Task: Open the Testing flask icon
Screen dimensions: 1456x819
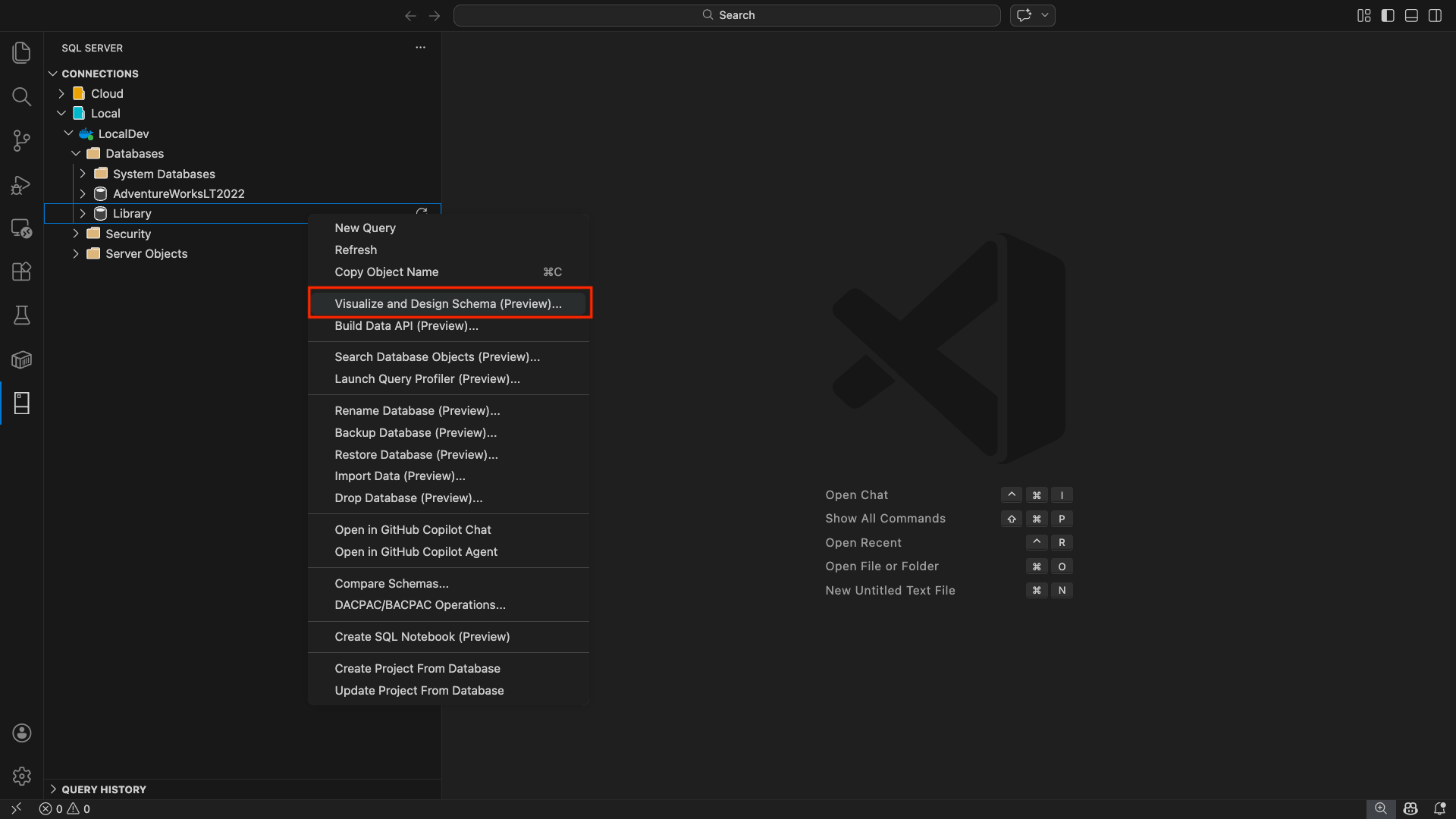Action: click(21, 315)
